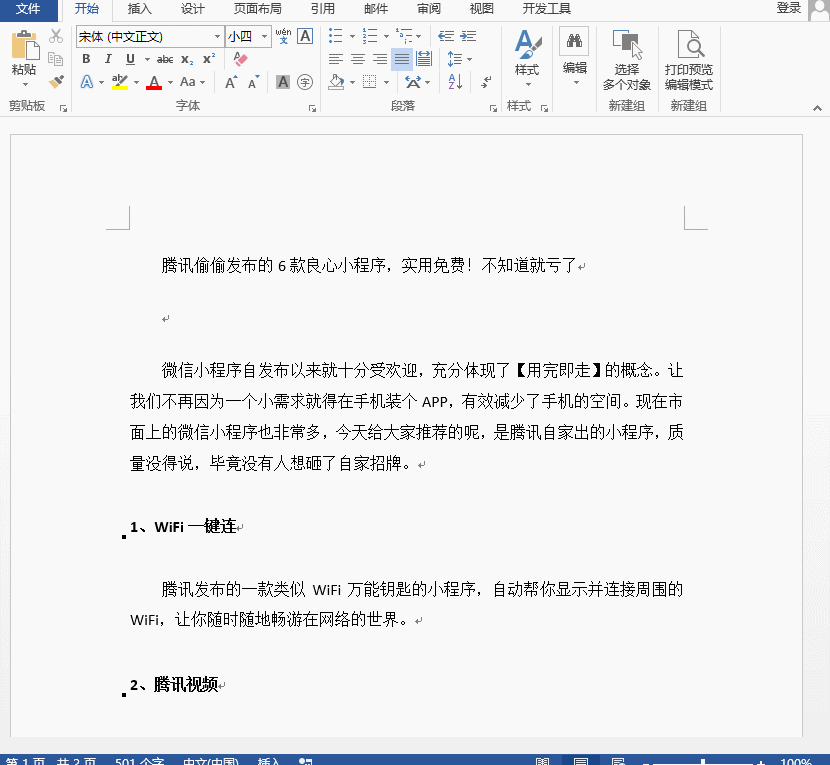The height and width of the screenshot is (765, 830).
Task: Toggle strikethrough formatting
Action: coord(166,58)
